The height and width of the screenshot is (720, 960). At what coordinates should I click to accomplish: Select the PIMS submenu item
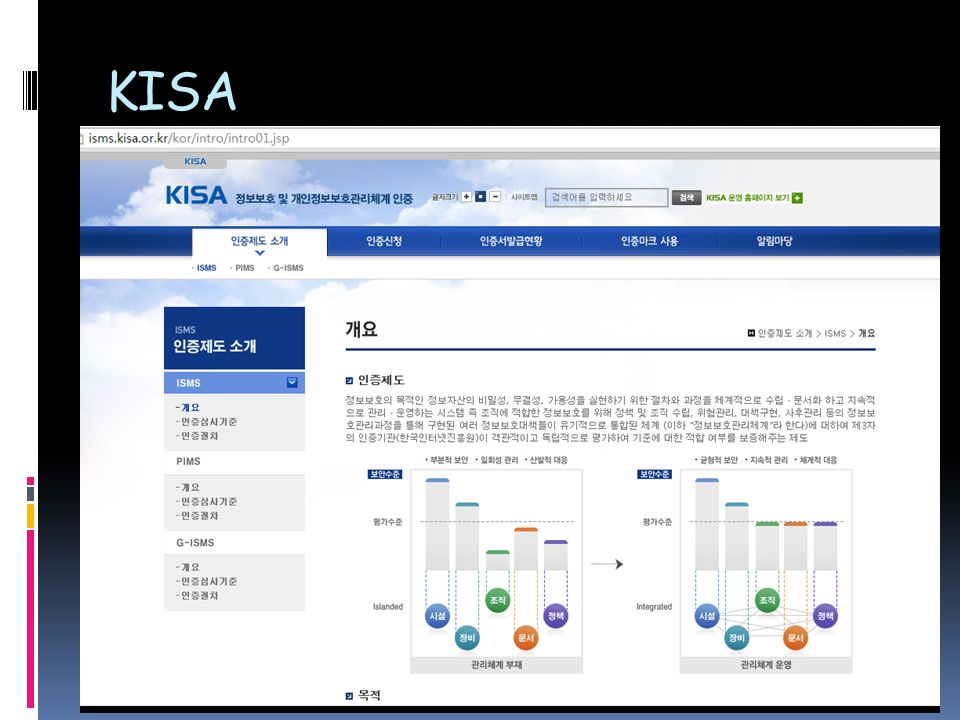click(x=244, y=268)
